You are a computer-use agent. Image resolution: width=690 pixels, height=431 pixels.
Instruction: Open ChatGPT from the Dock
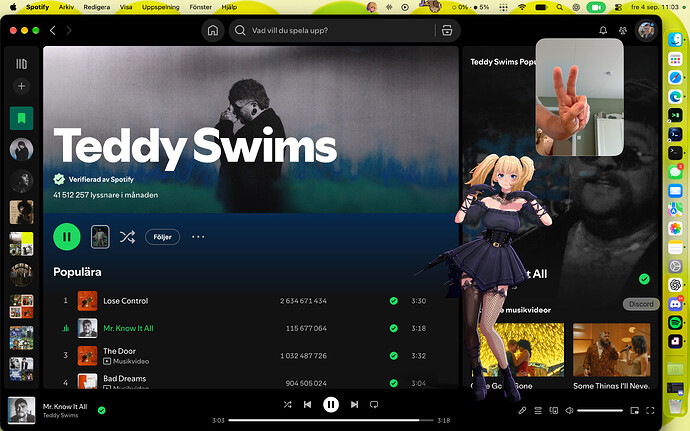(675, 284)
